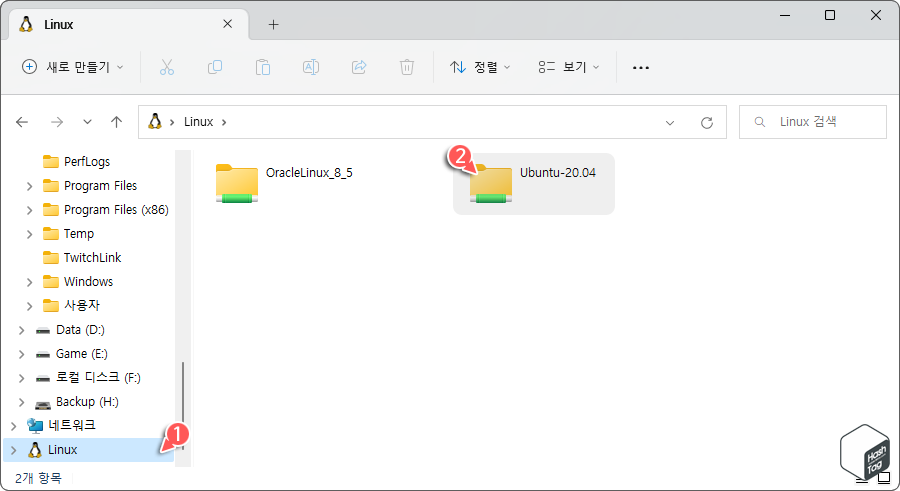Open the three-dot See more menu
Viewport: 900px width, 491px height.
[641, 68]
